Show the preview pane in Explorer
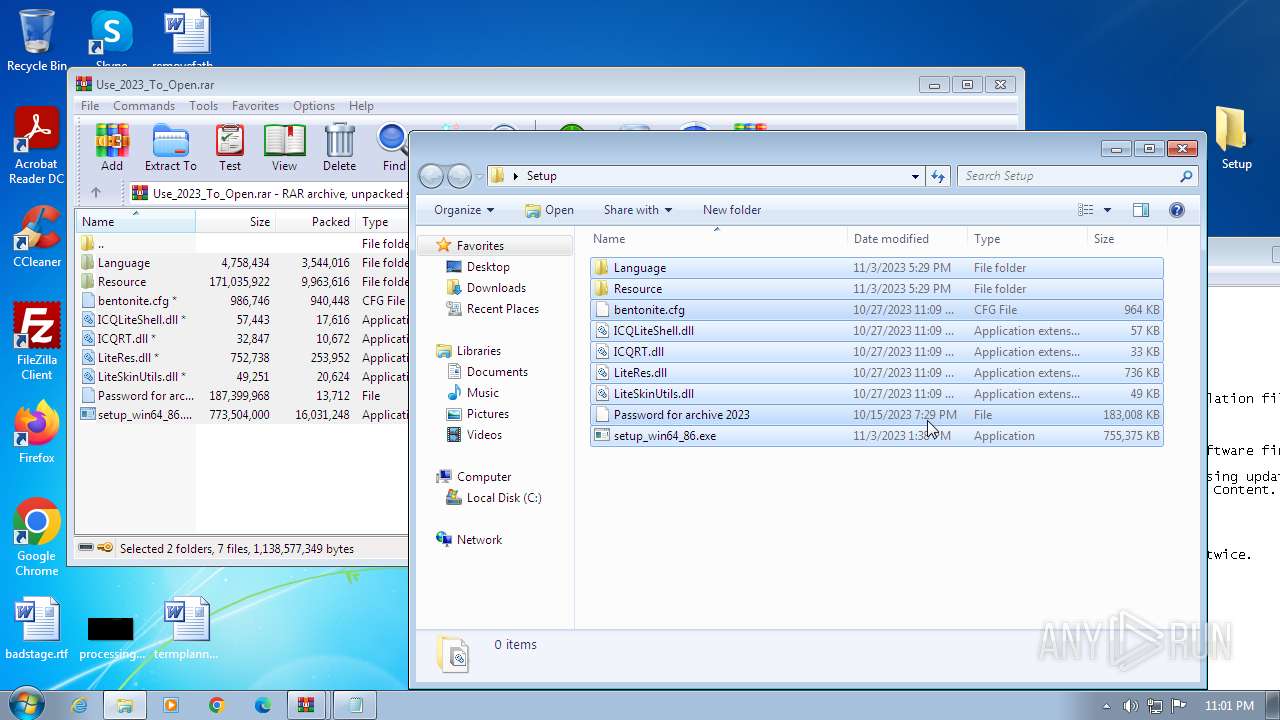This screenshot has width=1280, height=720. (x=1141, y=210)
